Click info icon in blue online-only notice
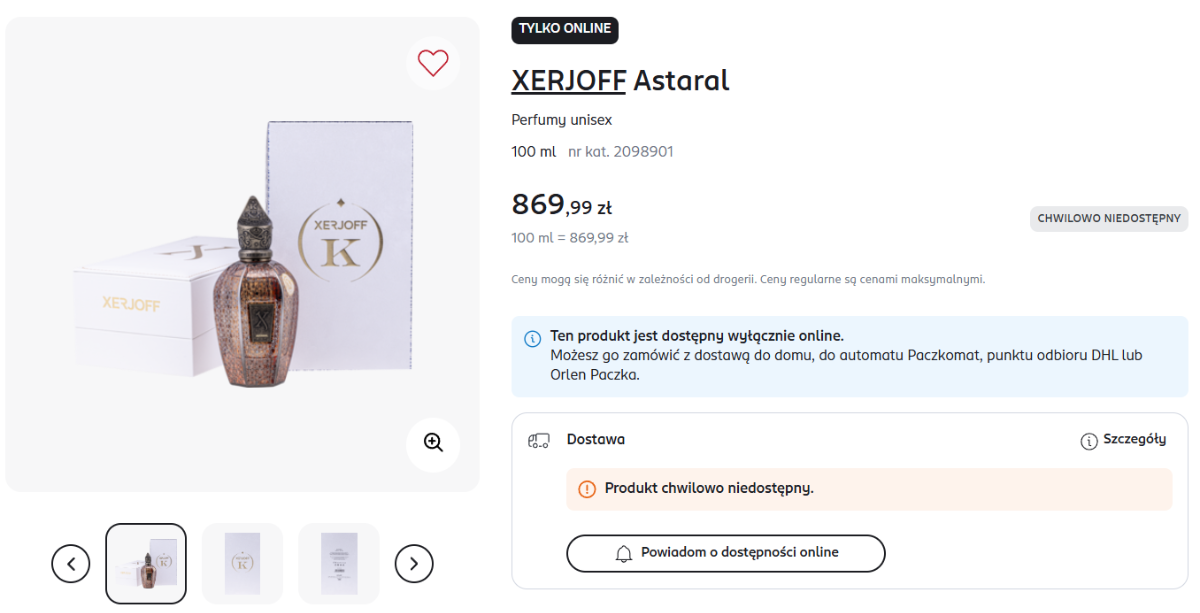This screenshot has height=613, width=1200. (x=532, y=338)
